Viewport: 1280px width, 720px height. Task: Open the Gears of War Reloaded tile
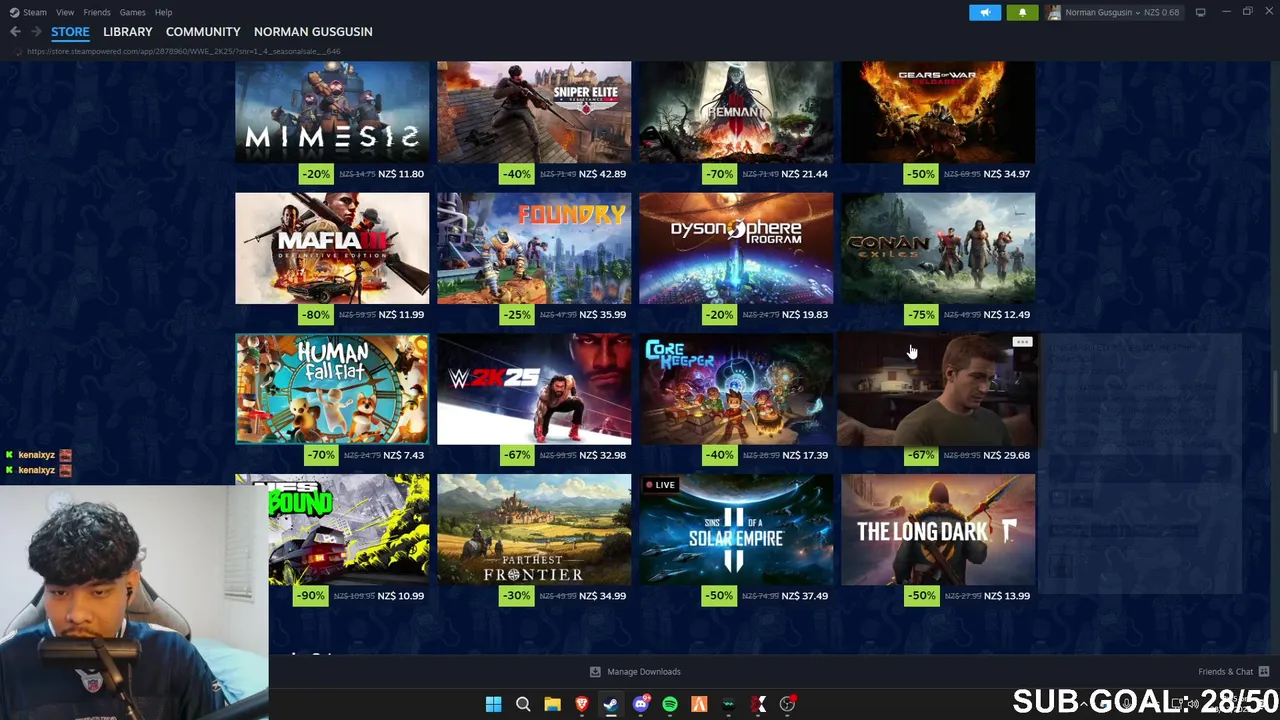pos(938,112)
